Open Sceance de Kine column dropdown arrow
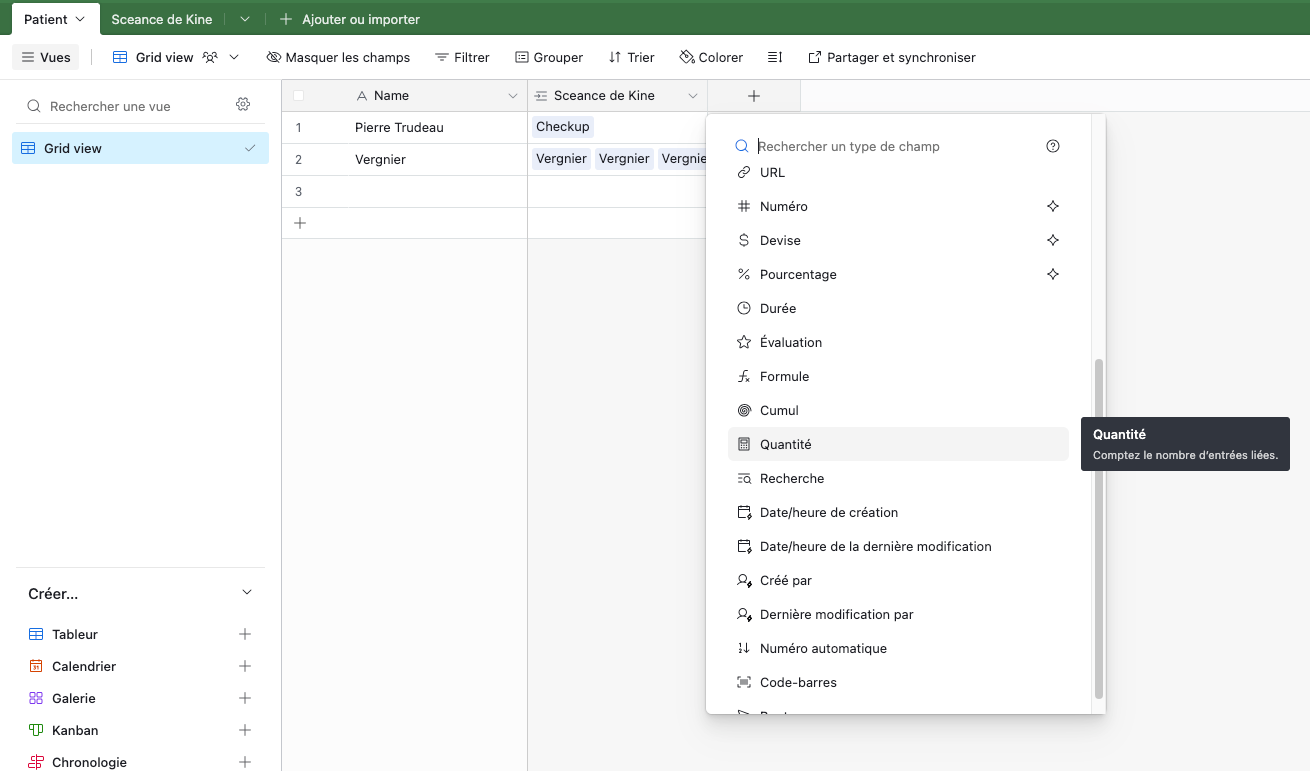The image size is (1310, 771). click(692, 96)
